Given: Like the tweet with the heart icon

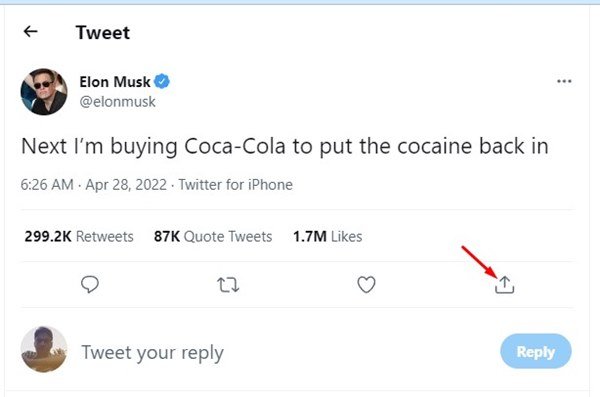Looking at the screenshot, I should 366,284.
